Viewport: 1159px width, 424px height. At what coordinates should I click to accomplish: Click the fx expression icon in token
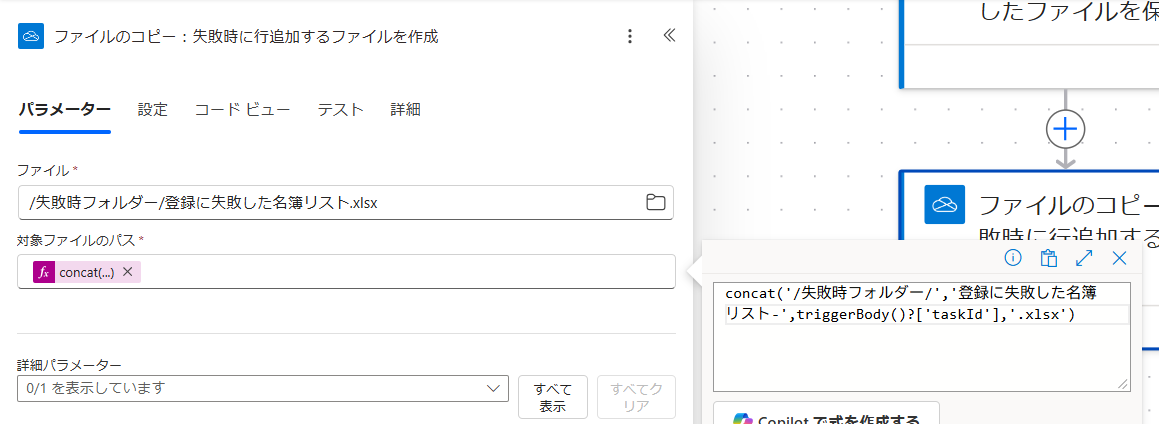(x=43, y=272)
